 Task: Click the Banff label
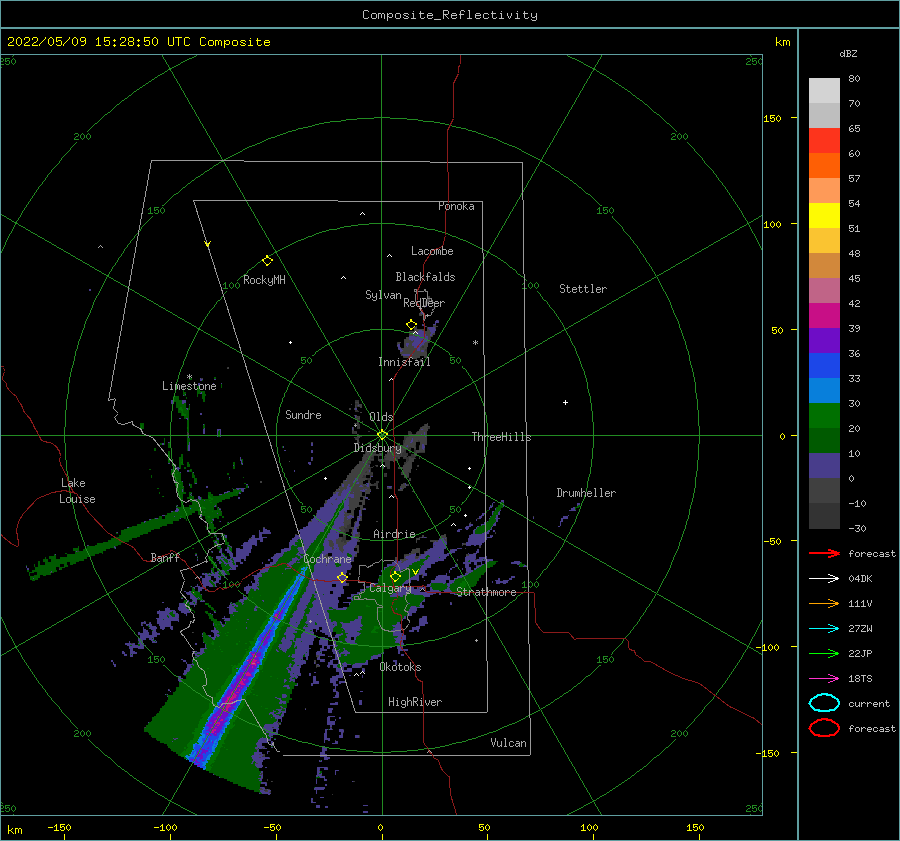coord(165,557)
